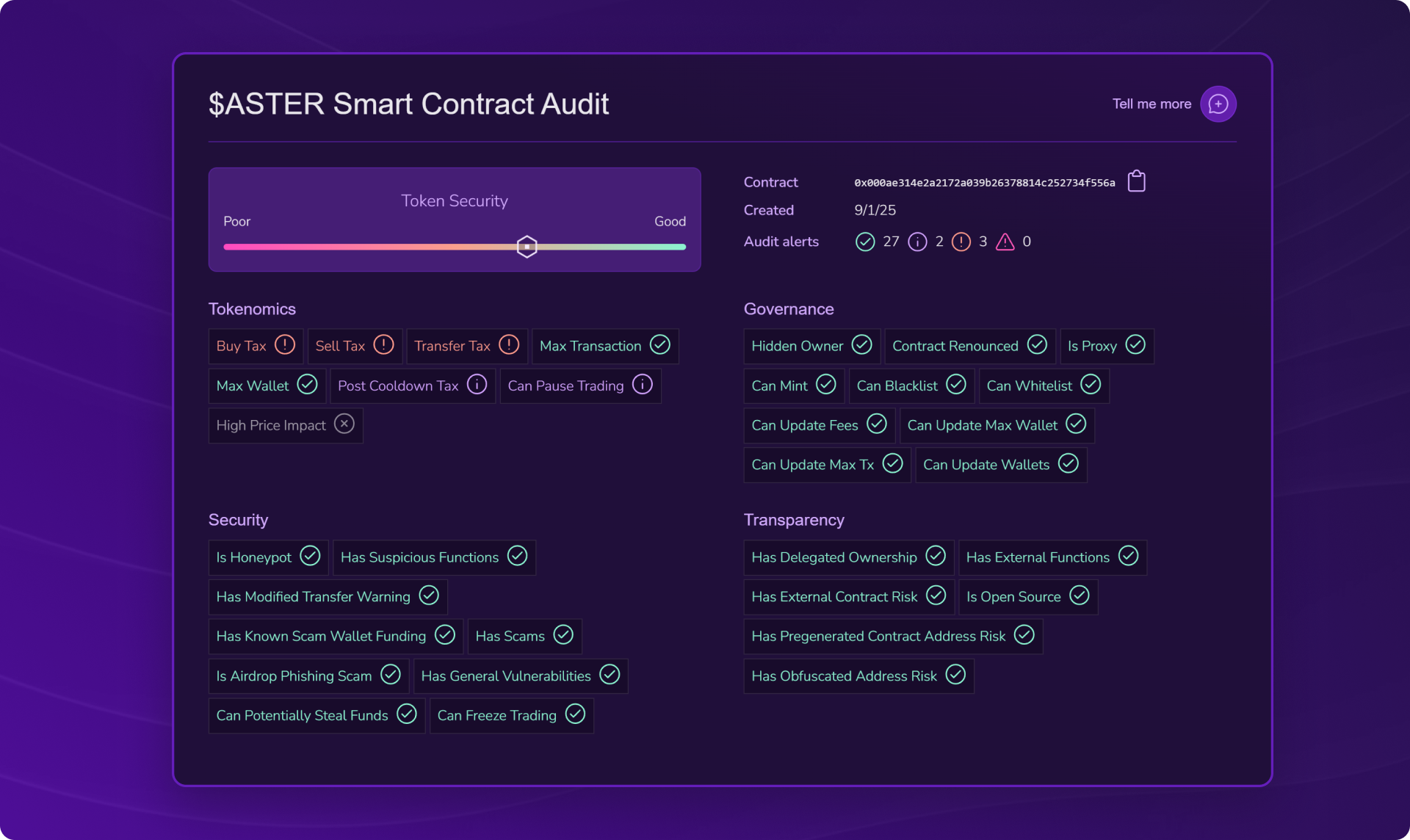Click the Post Cooldown Tax info icon
This screenshot has height=840, width=1410.
477,384
